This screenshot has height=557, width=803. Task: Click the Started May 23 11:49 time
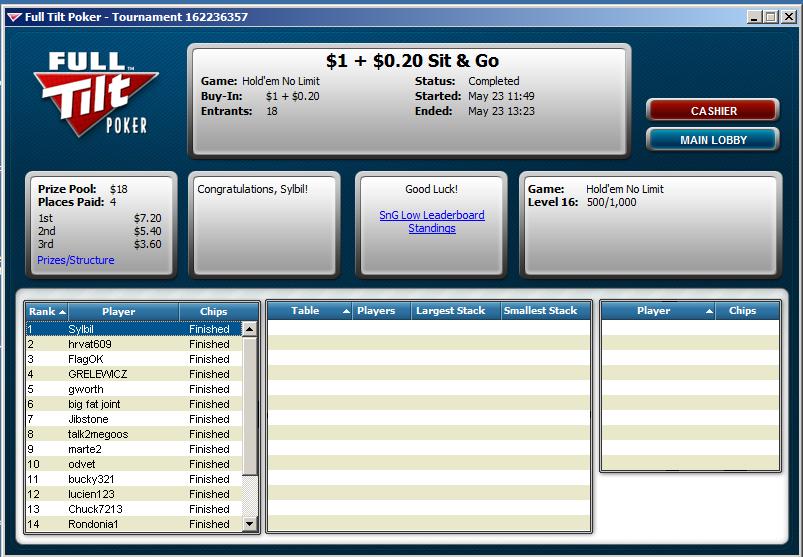[x=501, y=96]
